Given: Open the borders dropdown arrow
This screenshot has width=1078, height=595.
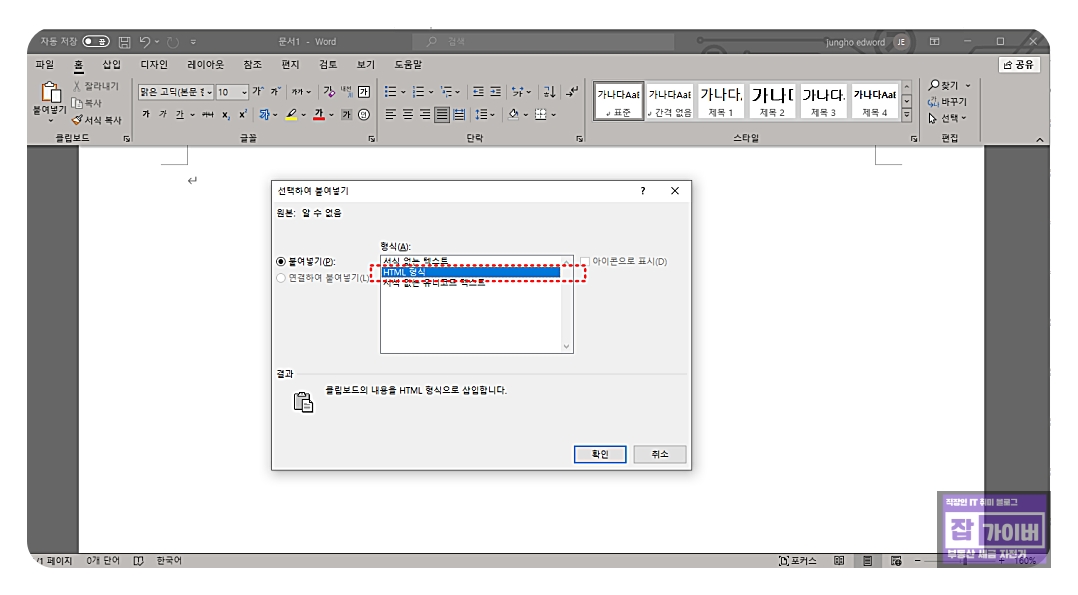Looking at the screenshot, I should click(553, 114).
